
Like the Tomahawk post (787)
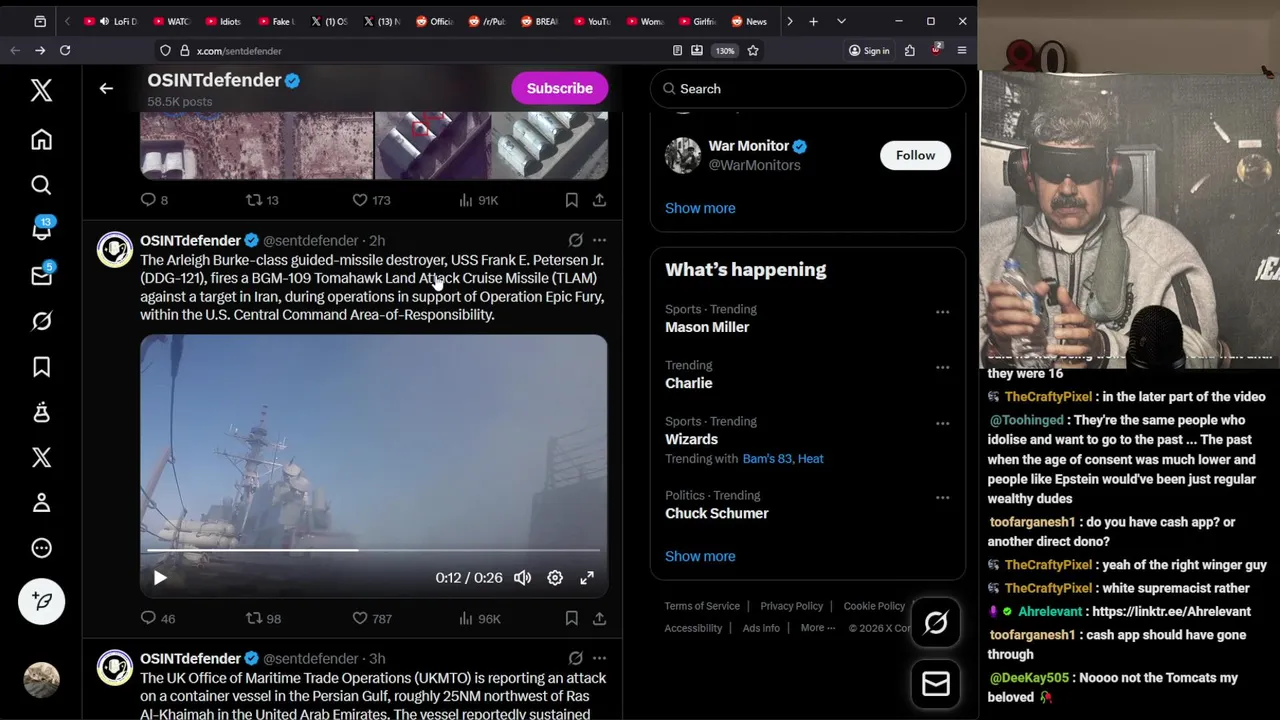coord(371,619)
